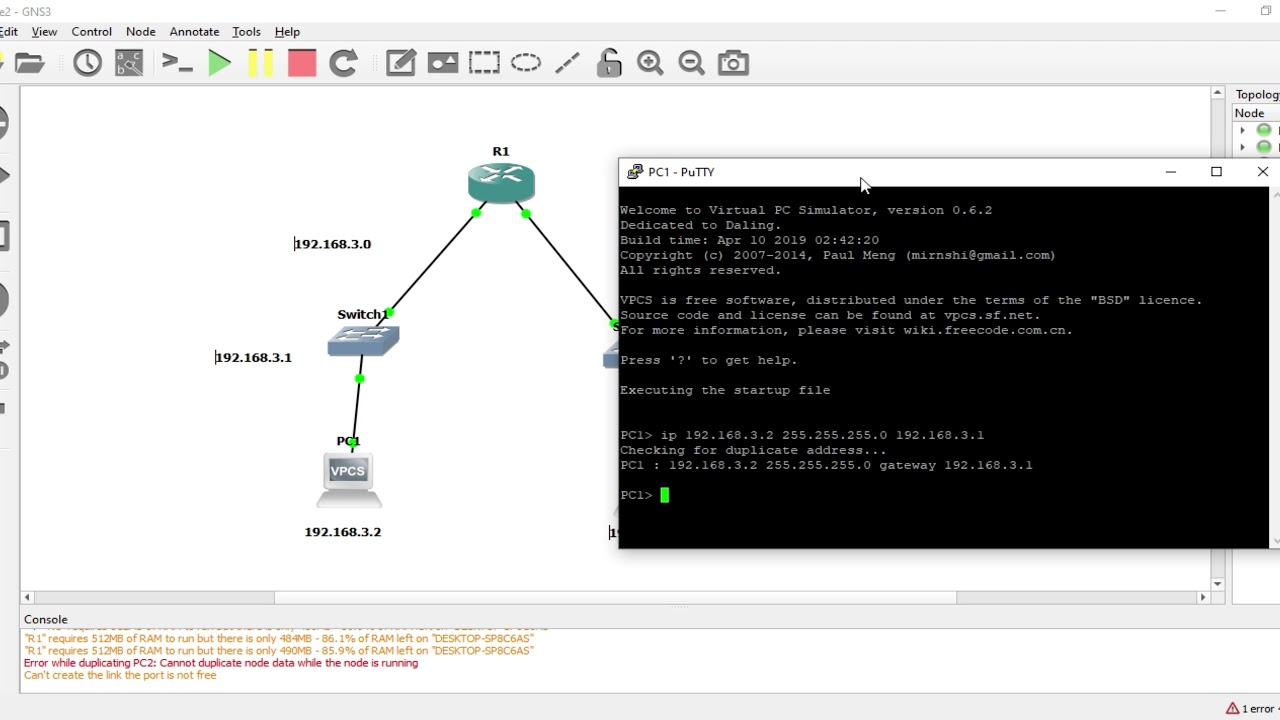Image resolution: width=1280 pixels, height=720 pixels.
Task: Focus the PuTTY terminal at PC1> prompt
Action: [x=664, y=495]
